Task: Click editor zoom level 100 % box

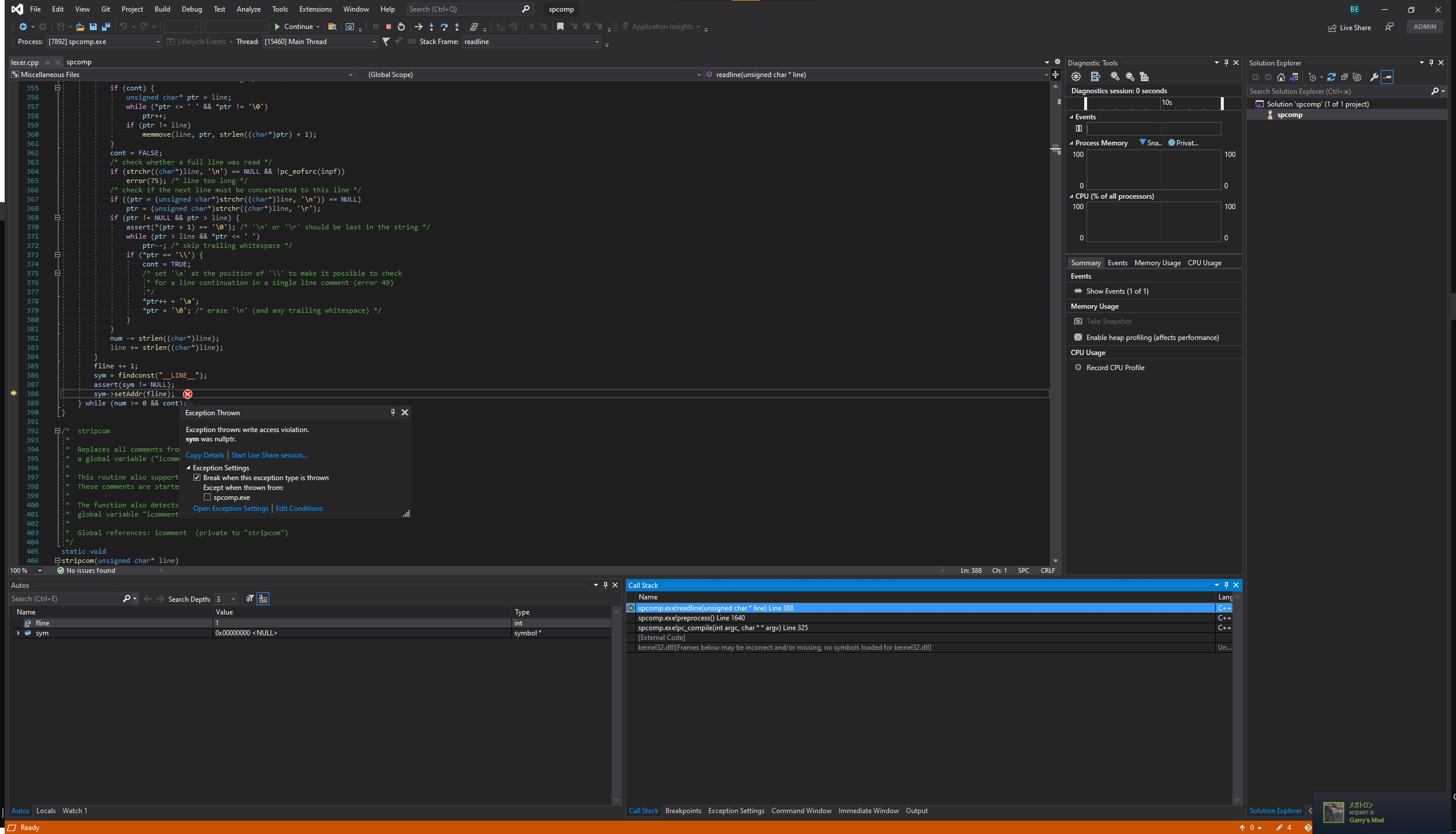Action: (x=26, y=570)
